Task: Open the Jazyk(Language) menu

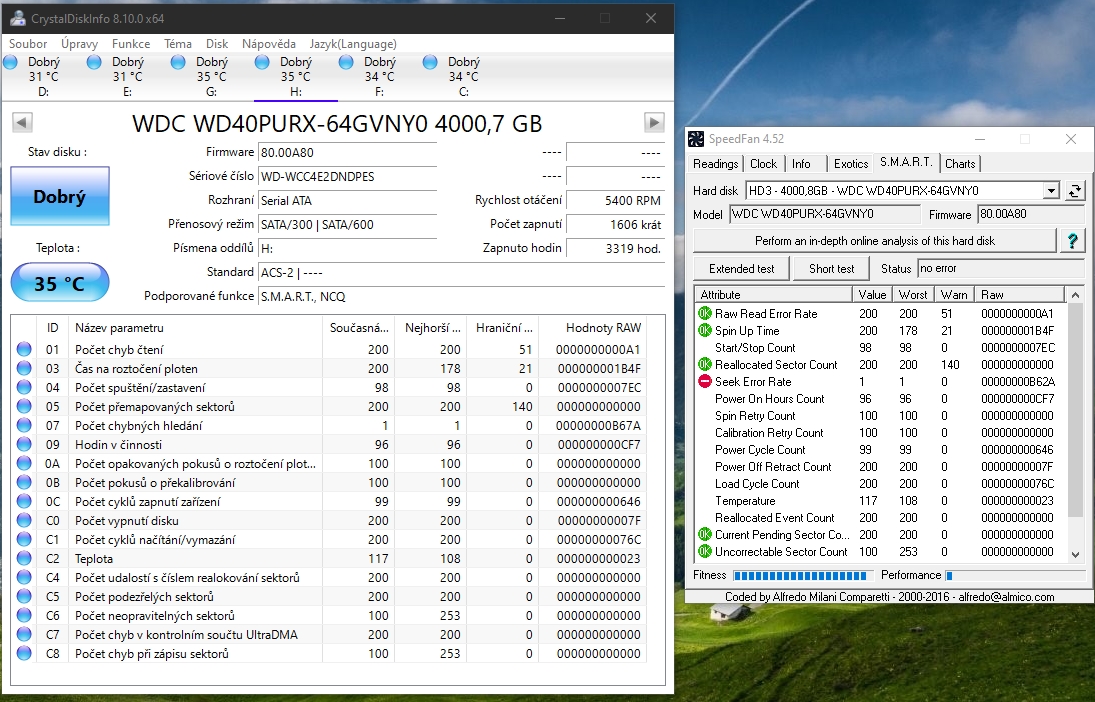Action: pos(353,44)
